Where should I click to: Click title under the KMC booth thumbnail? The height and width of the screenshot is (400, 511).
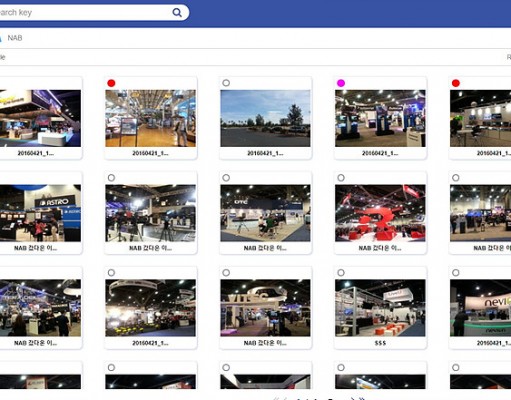point(265,248)
